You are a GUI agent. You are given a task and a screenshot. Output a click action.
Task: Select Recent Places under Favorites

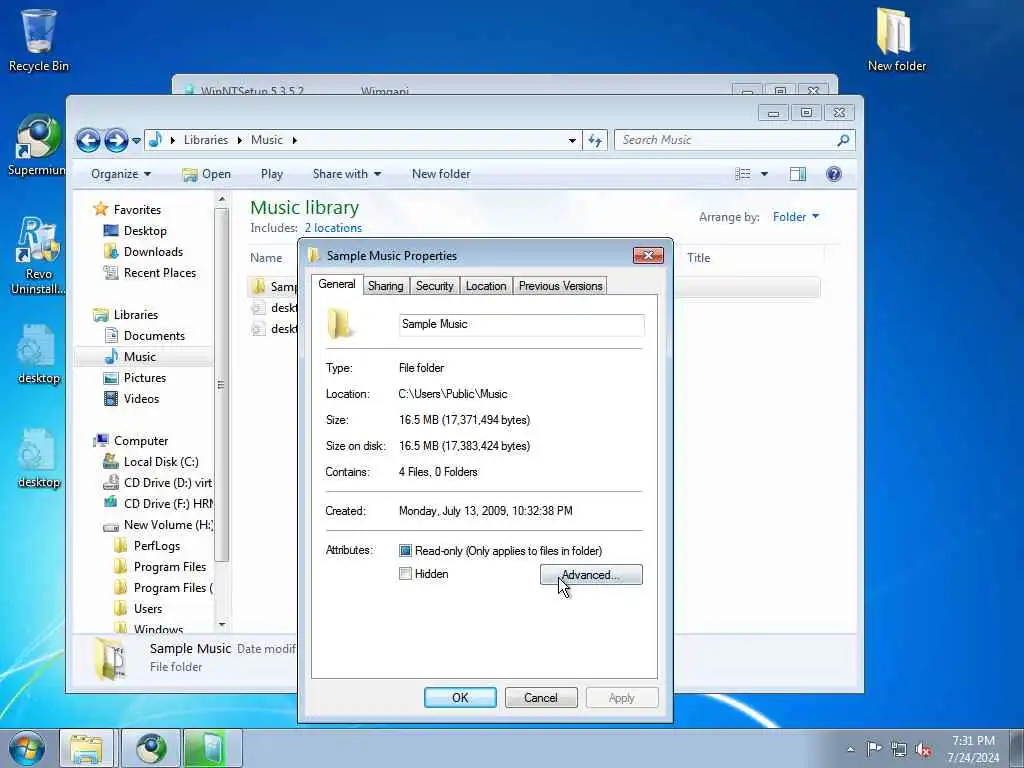[x=150, y=272]
